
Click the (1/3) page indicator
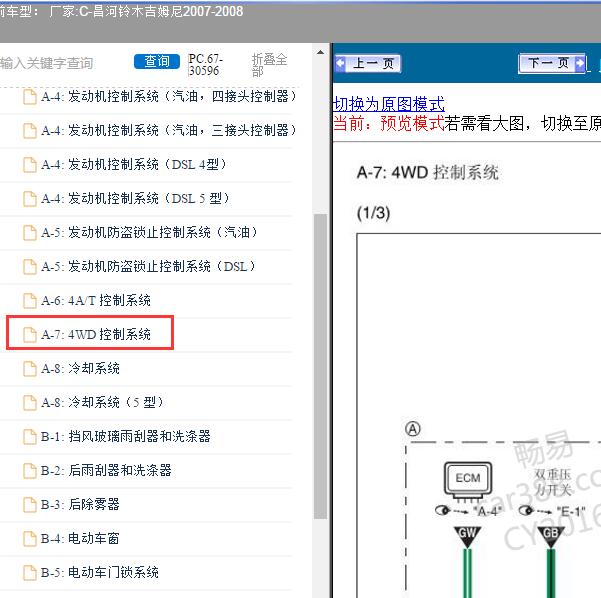tap(373, 213)
